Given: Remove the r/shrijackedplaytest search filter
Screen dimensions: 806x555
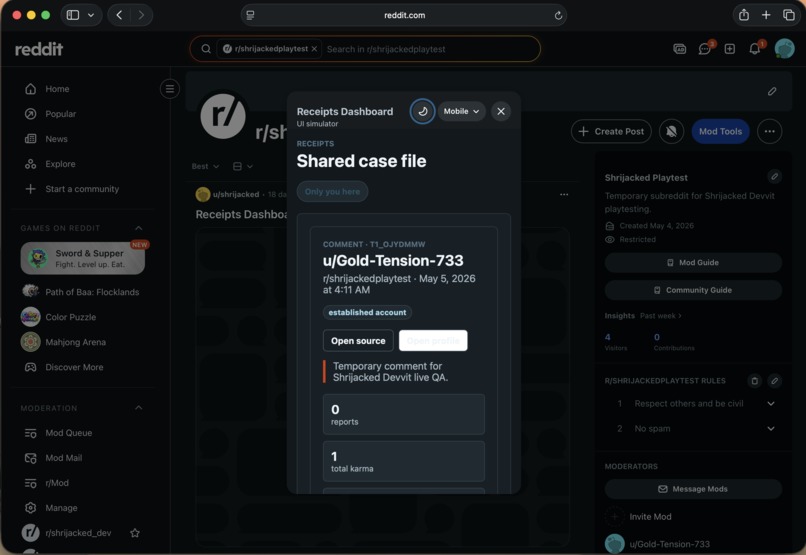Looking at the screenshot, I should [314, 49].
